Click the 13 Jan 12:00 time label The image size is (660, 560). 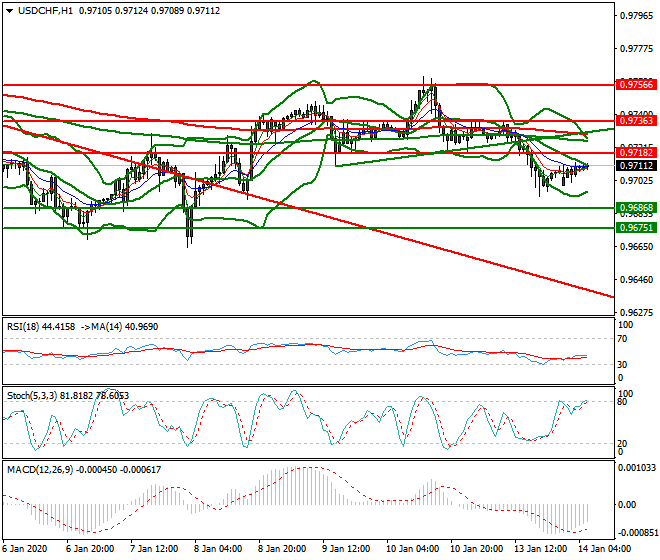pyautogui.click(x=541, y=549)
